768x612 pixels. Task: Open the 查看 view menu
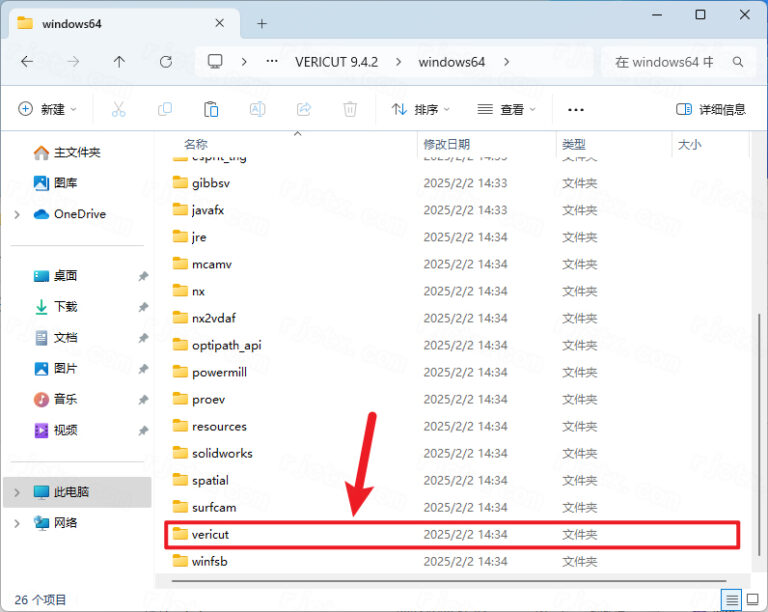point(507,109)
